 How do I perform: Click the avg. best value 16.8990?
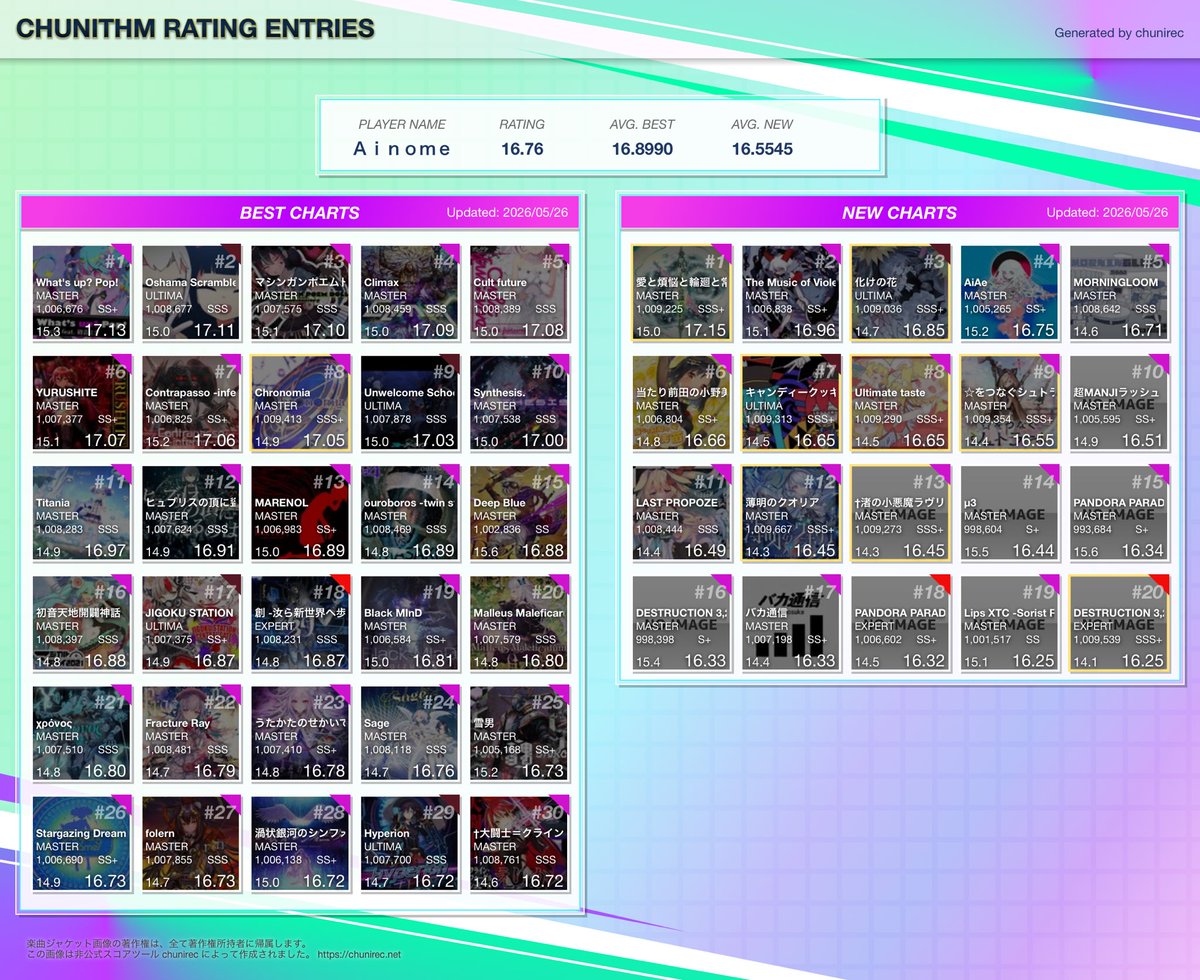642,149
